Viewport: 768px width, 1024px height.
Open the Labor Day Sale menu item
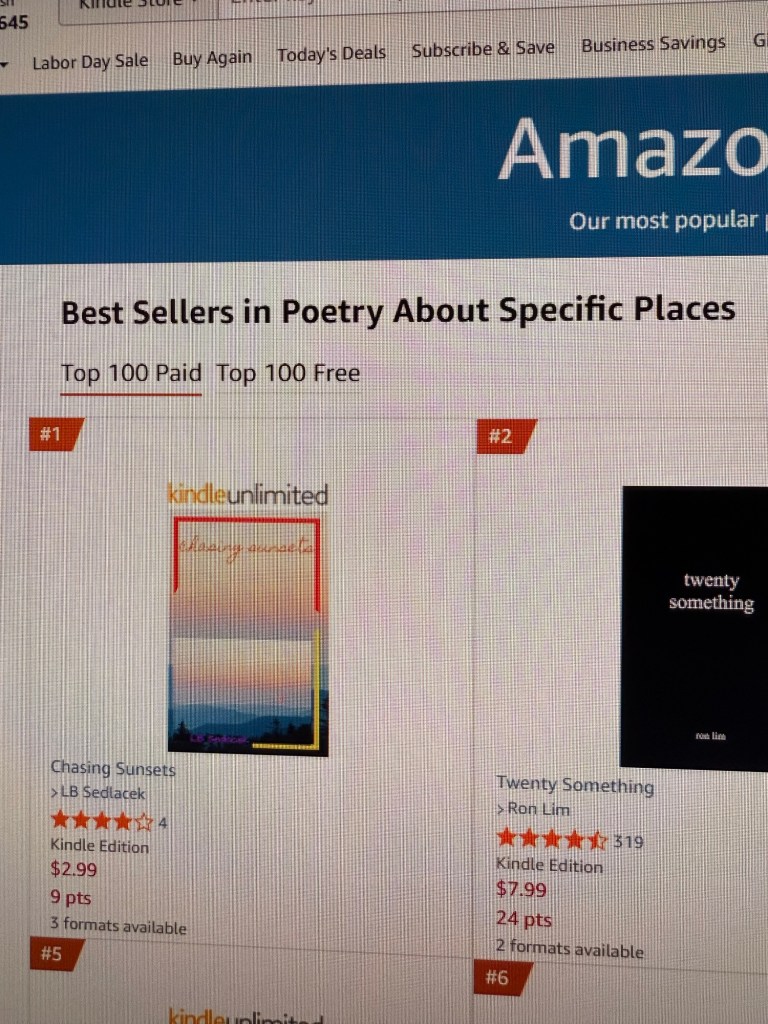click(90, 61)
